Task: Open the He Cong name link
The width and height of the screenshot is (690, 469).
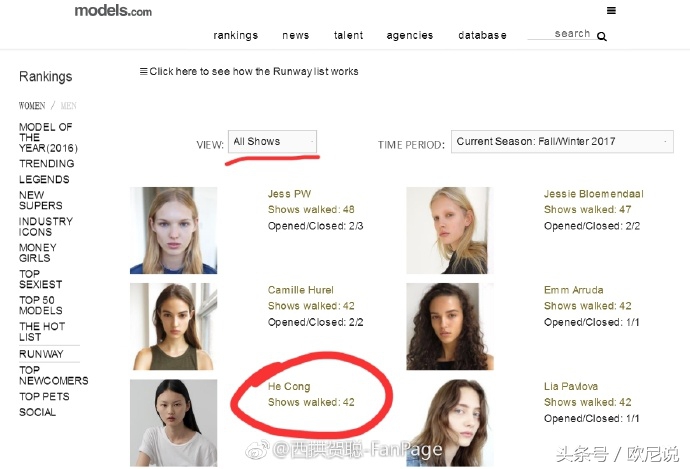Action: [289, 387]
